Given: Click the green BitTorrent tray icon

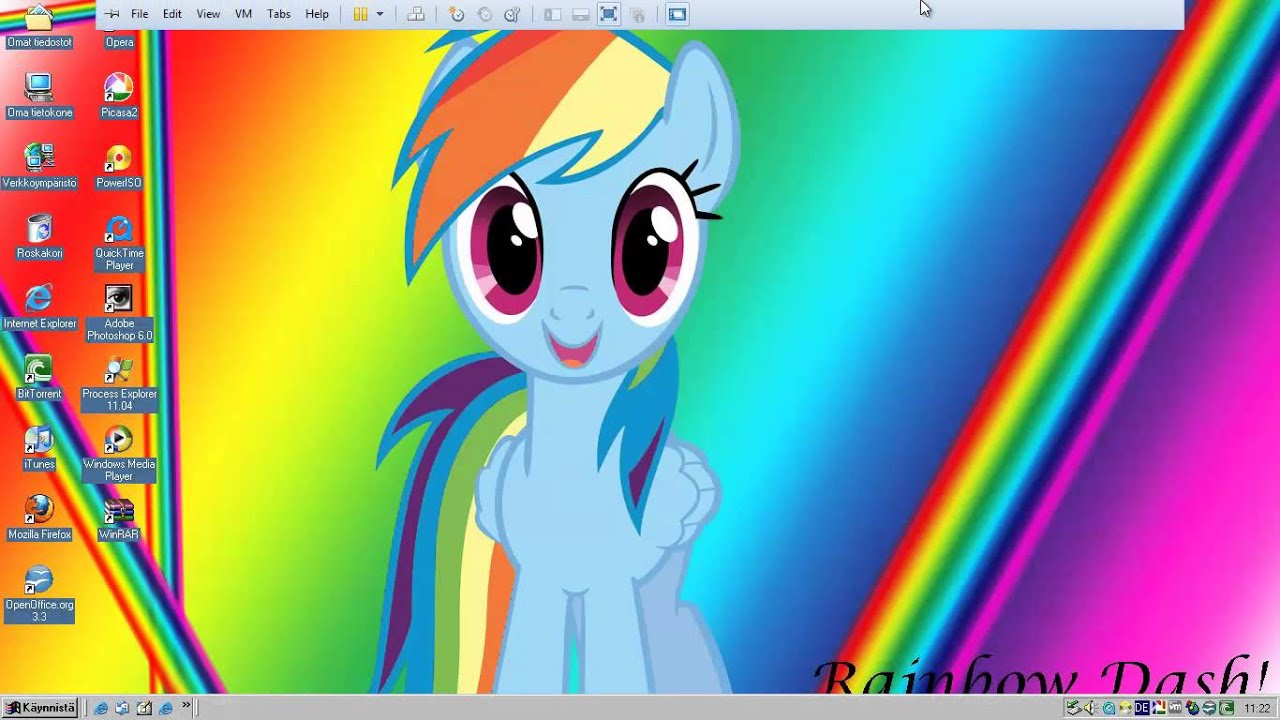Looking at the screenshot, I should click(x=1226, y=708).
